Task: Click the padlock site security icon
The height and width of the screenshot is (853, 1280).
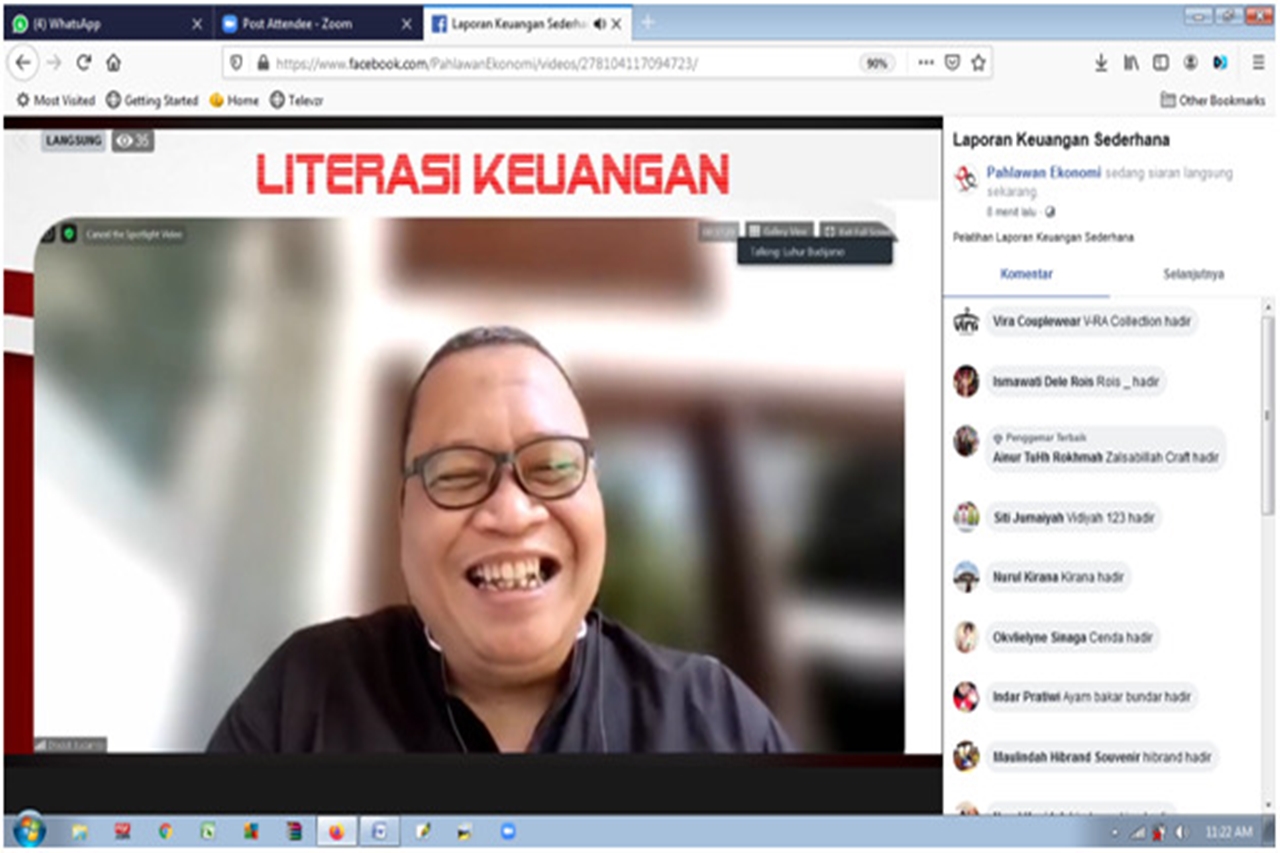Action: coord(263,62)
